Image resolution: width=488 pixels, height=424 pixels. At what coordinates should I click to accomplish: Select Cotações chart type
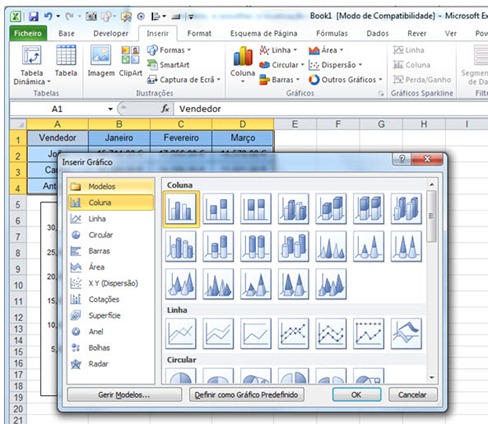coord(111,299)
